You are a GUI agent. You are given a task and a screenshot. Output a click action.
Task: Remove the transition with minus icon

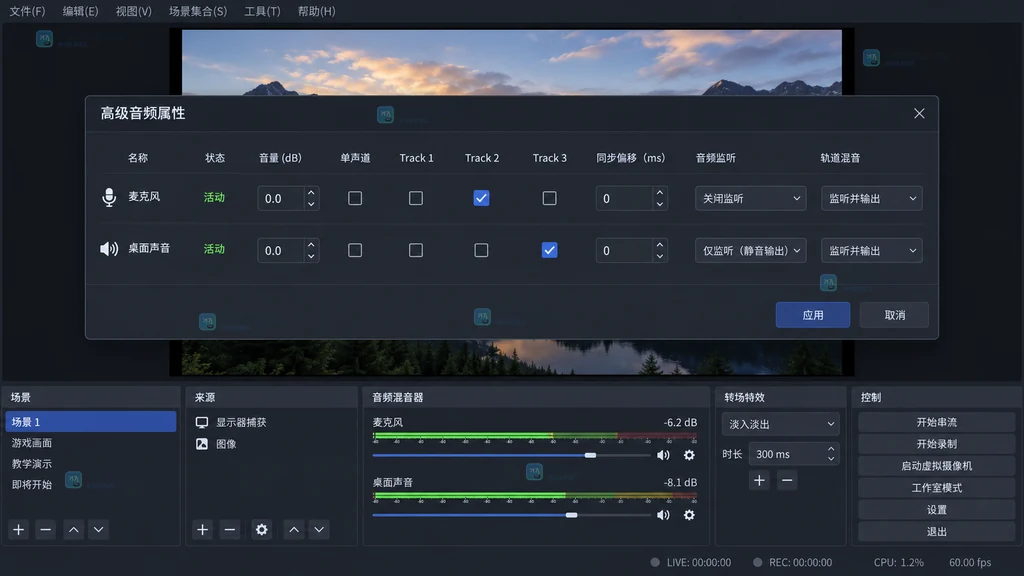click(787, 481)
